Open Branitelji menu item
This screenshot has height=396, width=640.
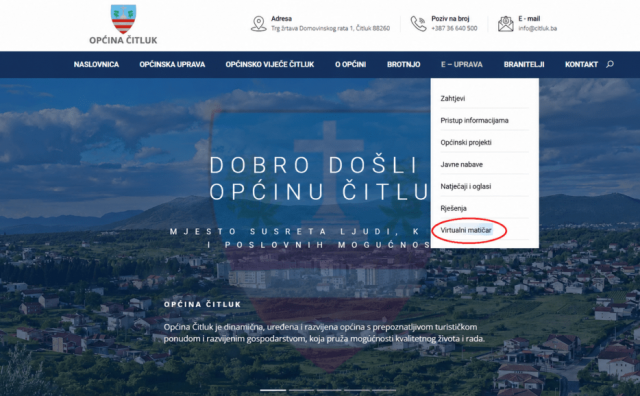tap(524, 65)
